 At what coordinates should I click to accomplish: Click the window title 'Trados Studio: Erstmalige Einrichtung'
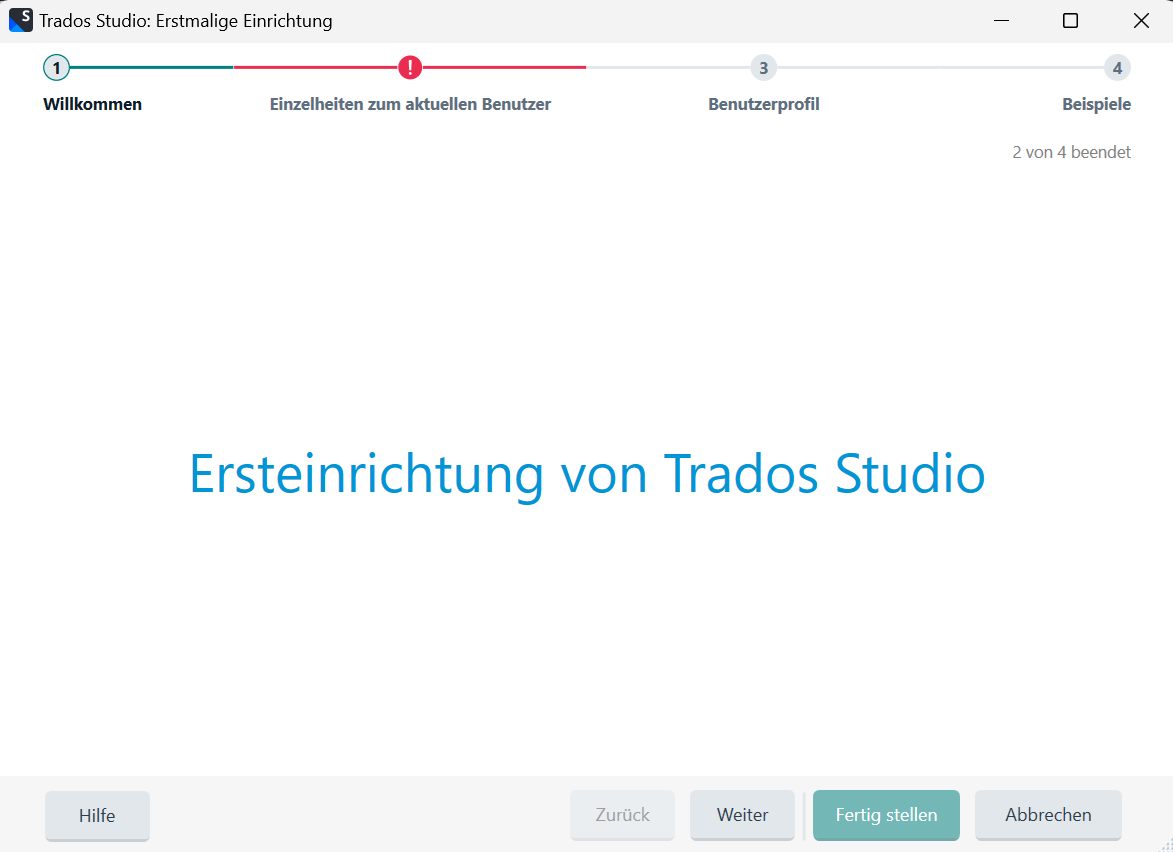tap(186, 21)
